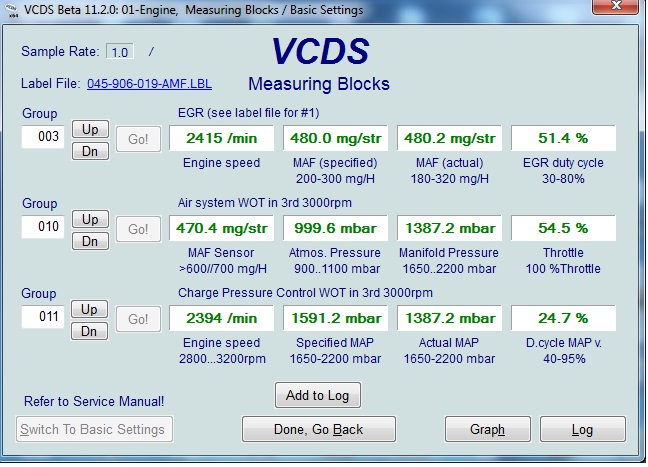Close the VCDS Measuring Blocks window
Screen dimensions: 648x467
tap(615, 6)
